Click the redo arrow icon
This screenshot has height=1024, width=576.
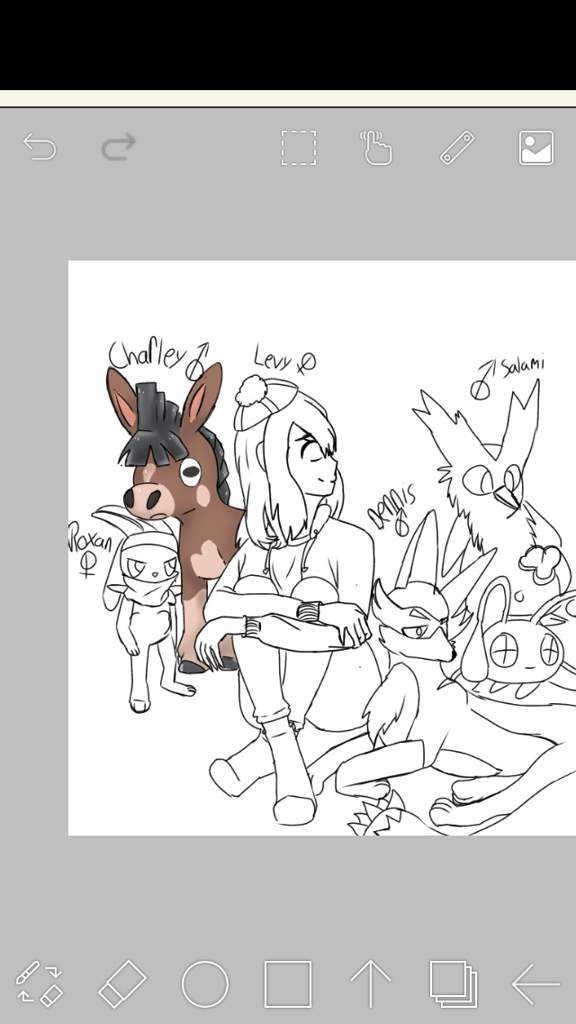click(118, 147)
